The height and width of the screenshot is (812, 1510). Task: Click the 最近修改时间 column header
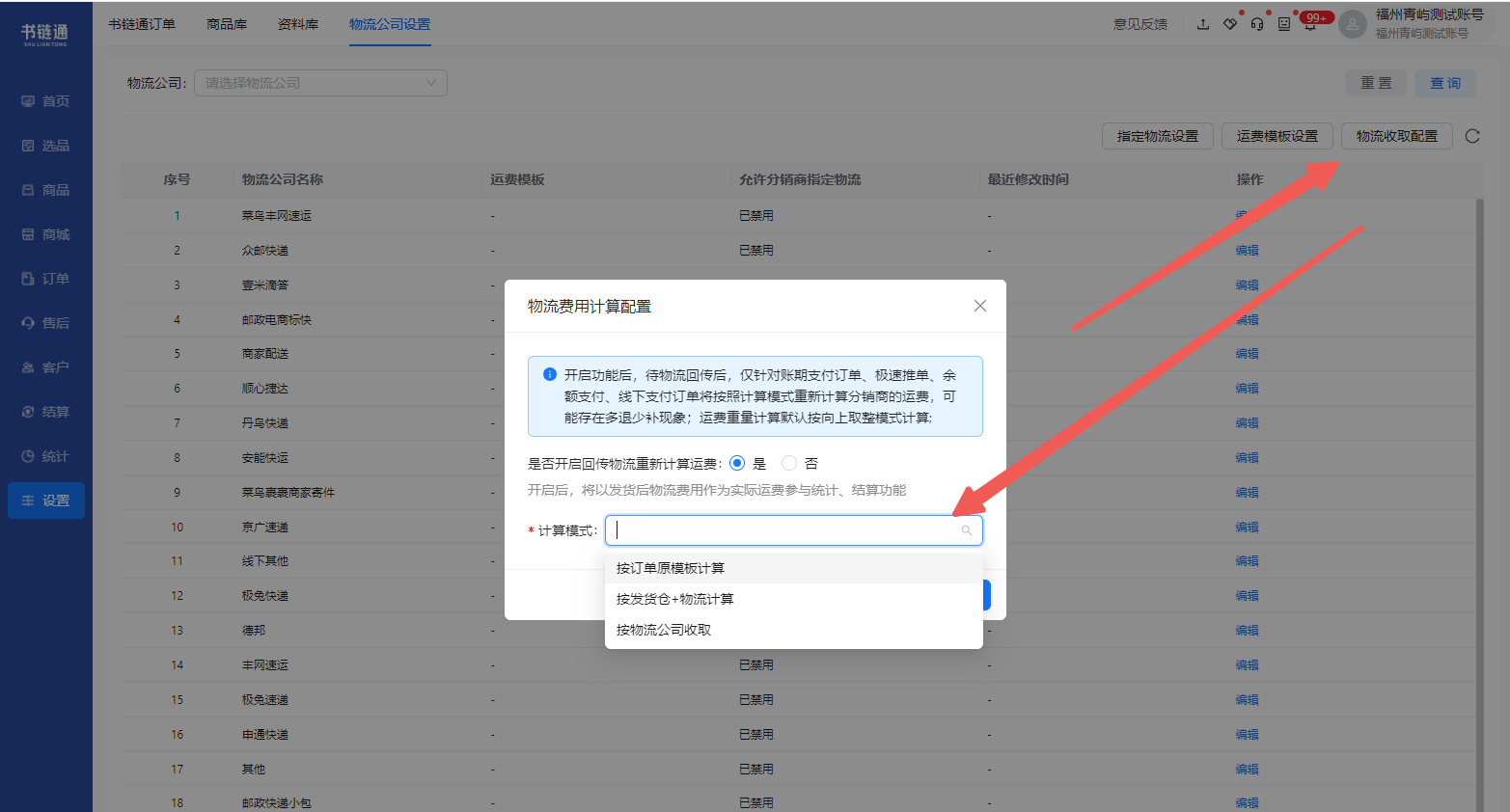tap(1028, 179)
